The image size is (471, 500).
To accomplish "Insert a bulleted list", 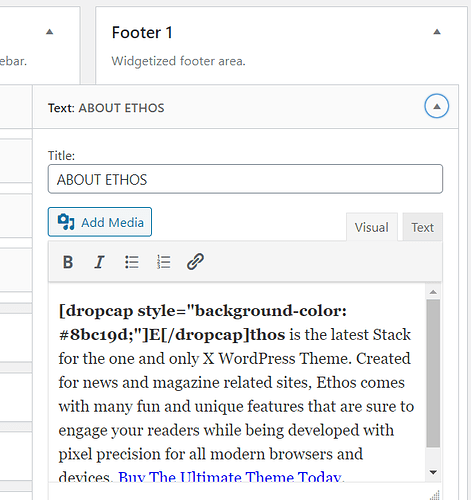I will click(x=132, y=262).
